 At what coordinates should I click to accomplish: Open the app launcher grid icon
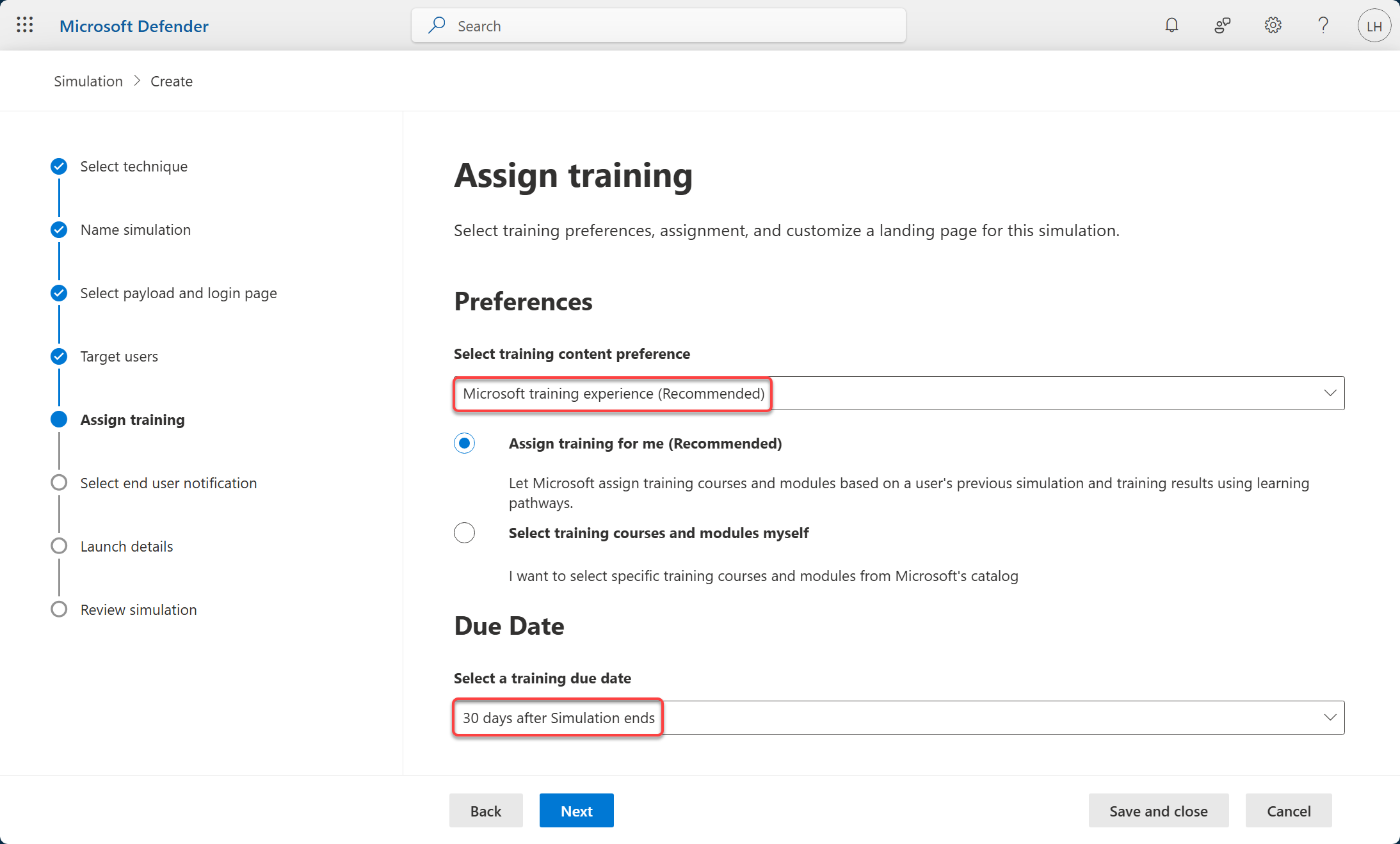pyautogui.click(x=25, y=26)
